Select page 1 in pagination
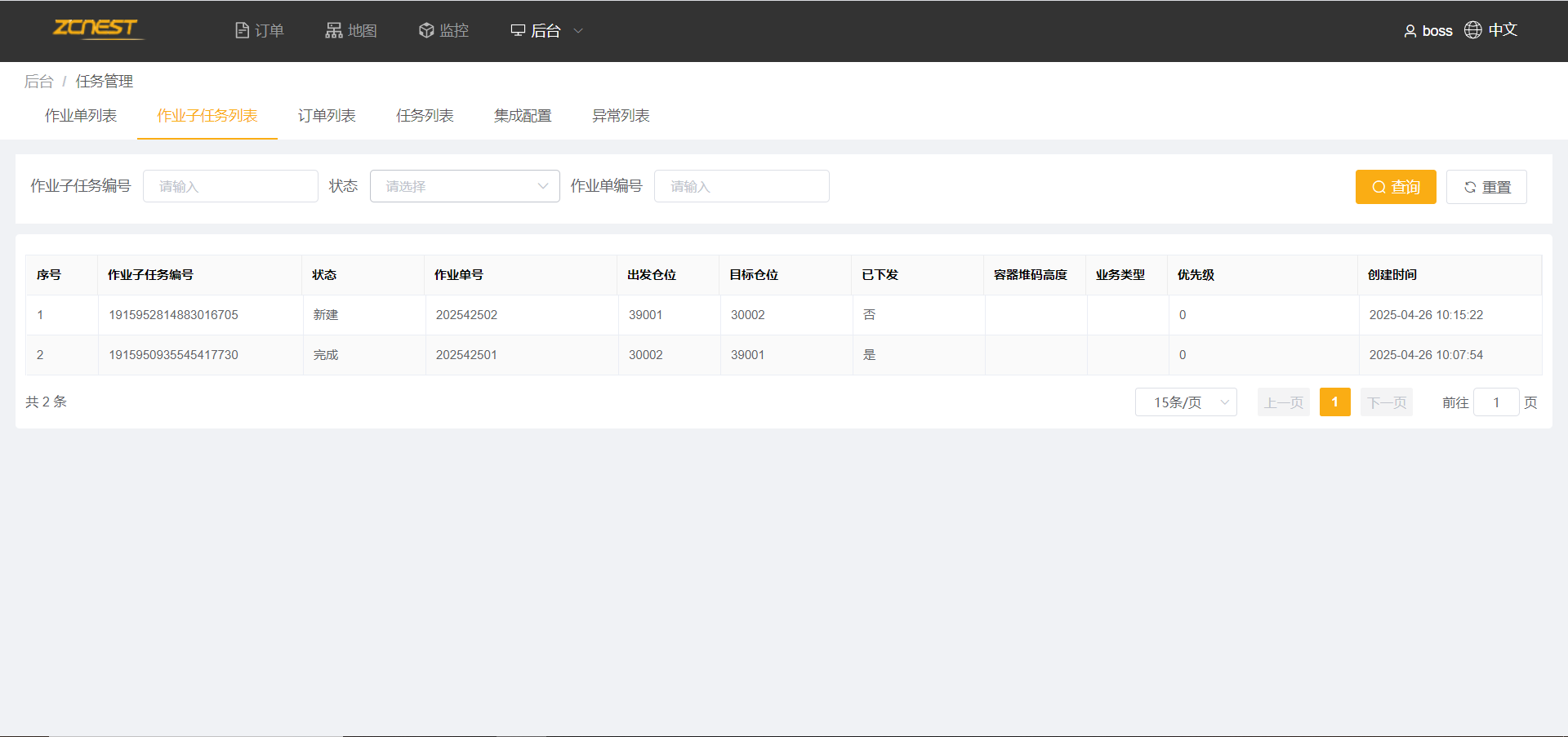1568x737 pixels. (1334, 402)
